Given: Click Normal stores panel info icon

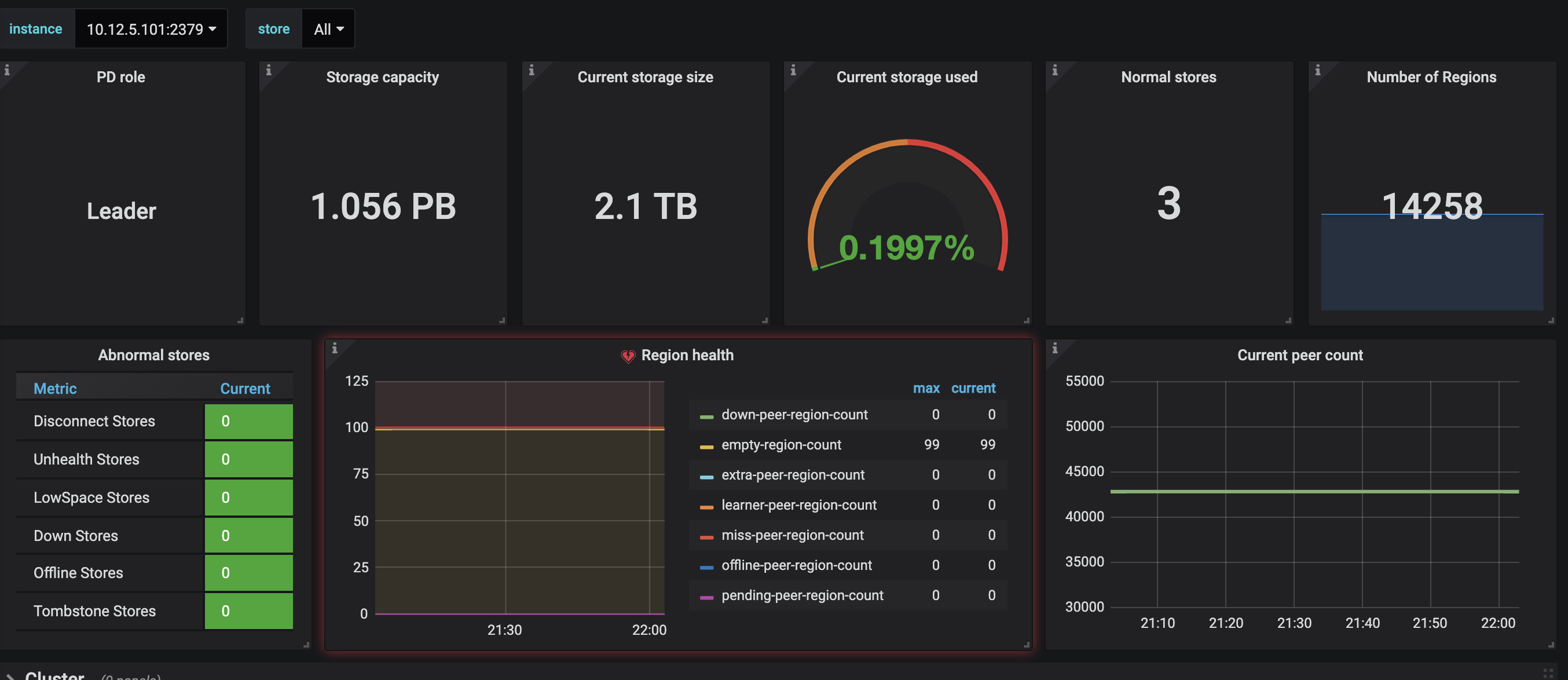Looking at the screenshot, I should pos(1054,70).
